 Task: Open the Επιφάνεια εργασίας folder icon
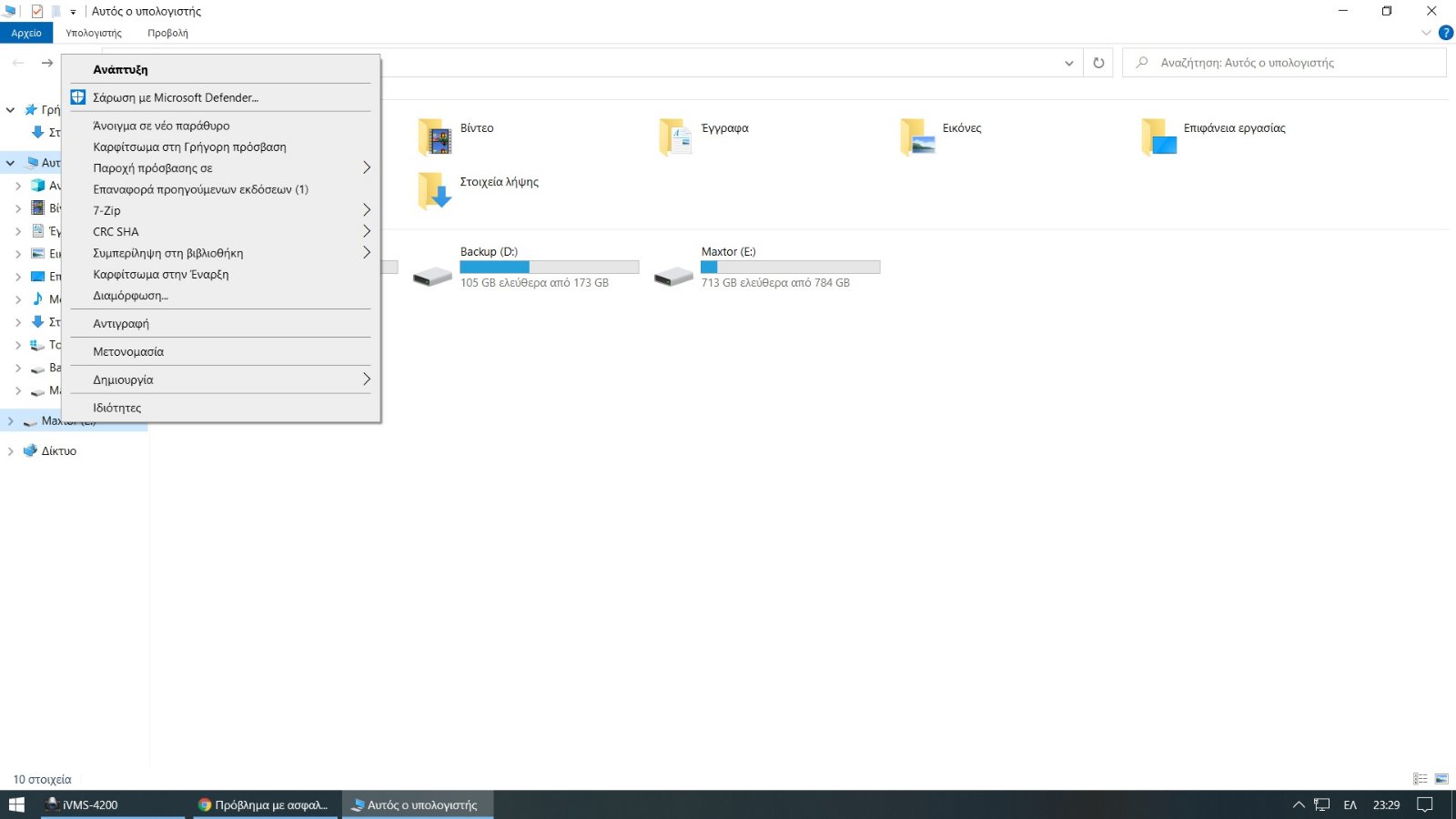1158,137
